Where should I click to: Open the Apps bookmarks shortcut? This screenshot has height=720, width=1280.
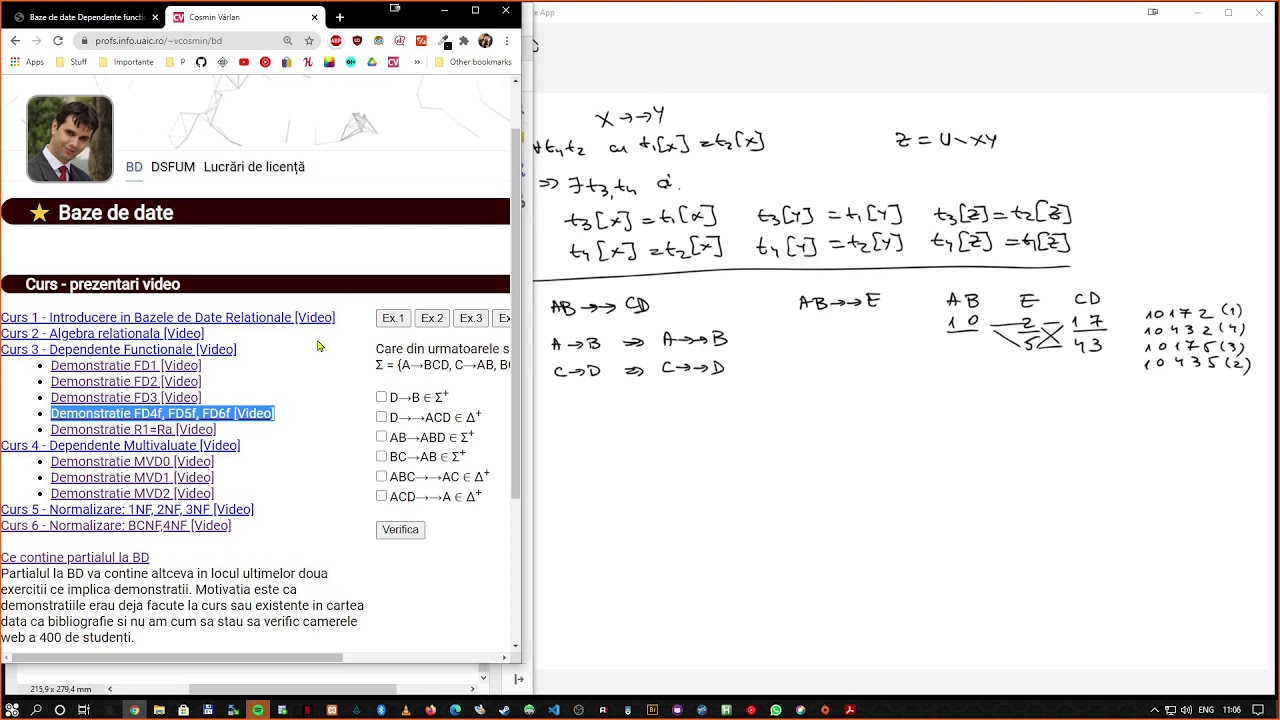tap(27, 62)
